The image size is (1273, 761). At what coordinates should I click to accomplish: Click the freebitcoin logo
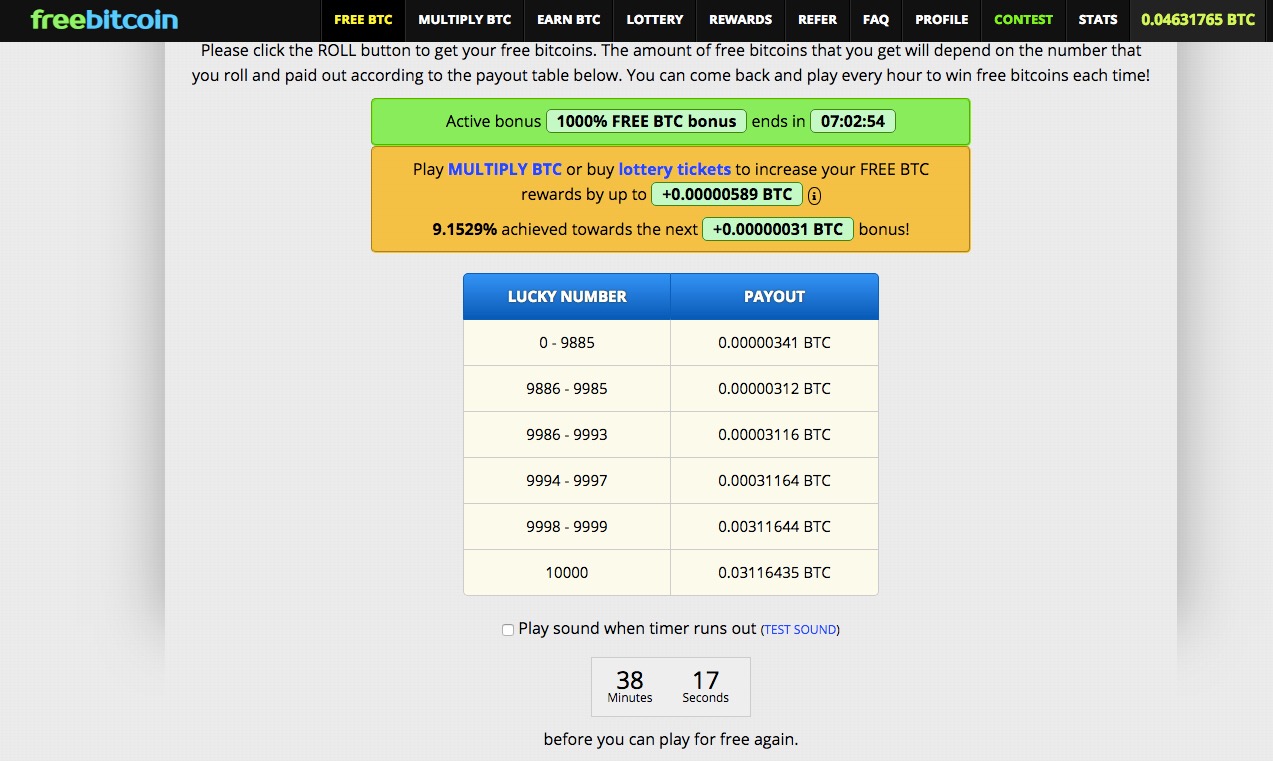tap(104, 19)
